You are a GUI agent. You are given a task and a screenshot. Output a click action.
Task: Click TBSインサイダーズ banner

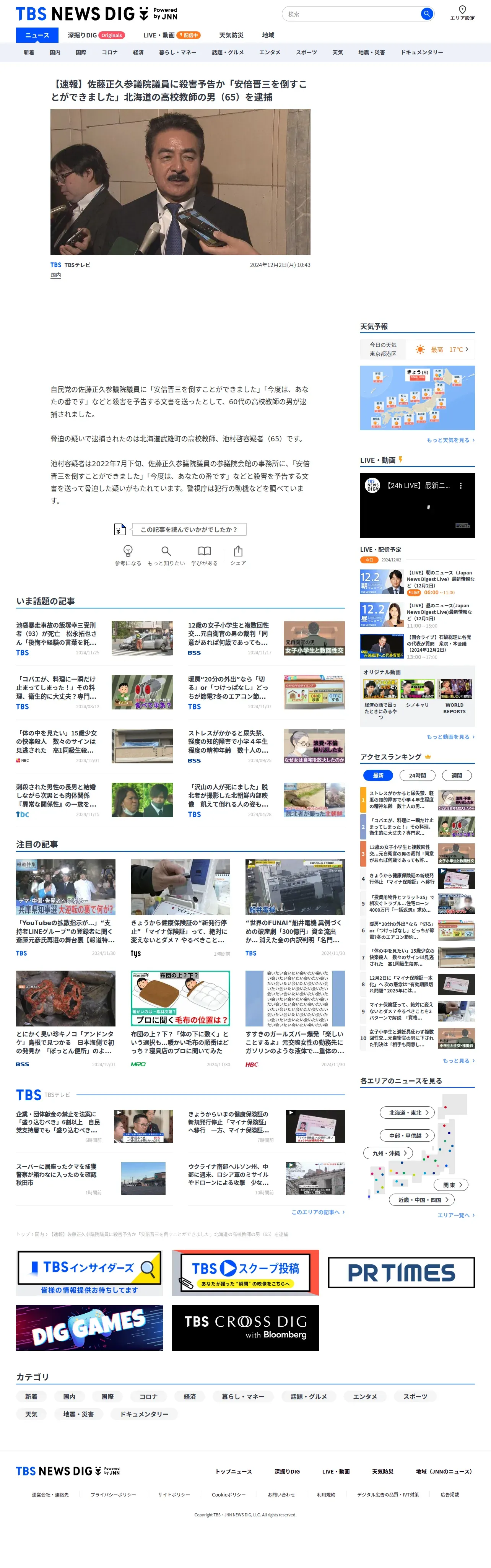click(x=89, y=1272)
